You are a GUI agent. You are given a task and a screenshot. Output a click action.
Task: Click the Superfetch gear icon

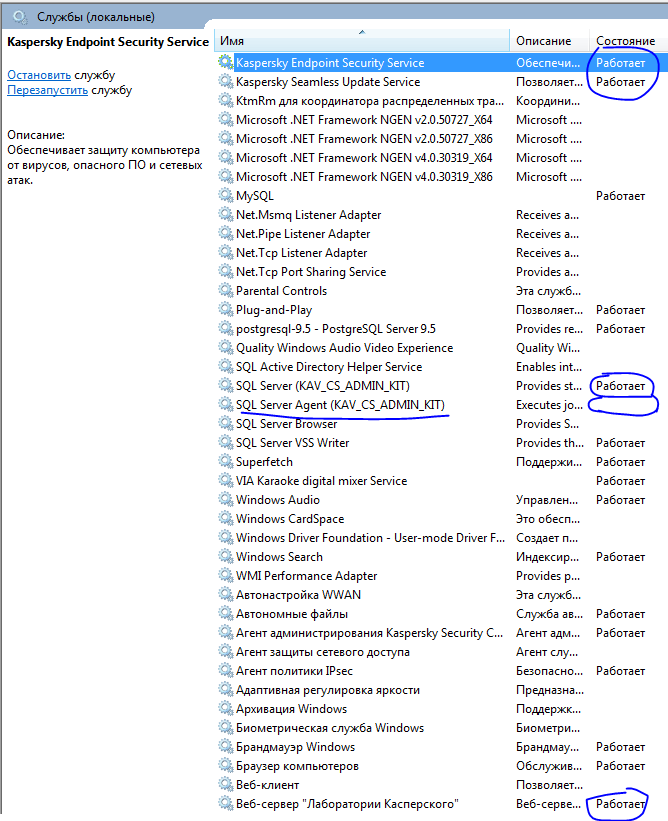tap(226, 461)
